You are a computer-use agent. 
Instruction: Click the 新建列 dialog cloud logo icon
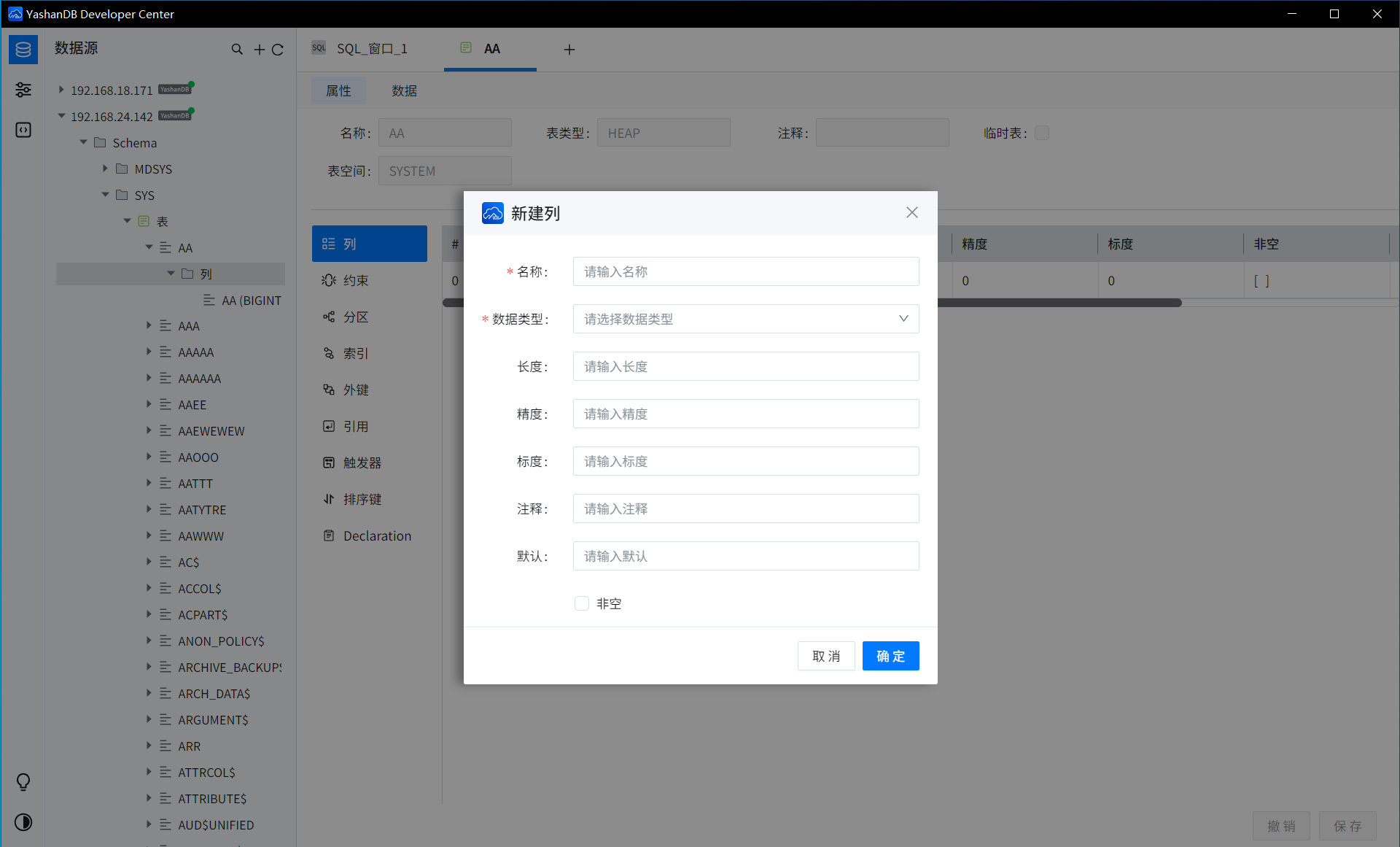tap(493, 213)
